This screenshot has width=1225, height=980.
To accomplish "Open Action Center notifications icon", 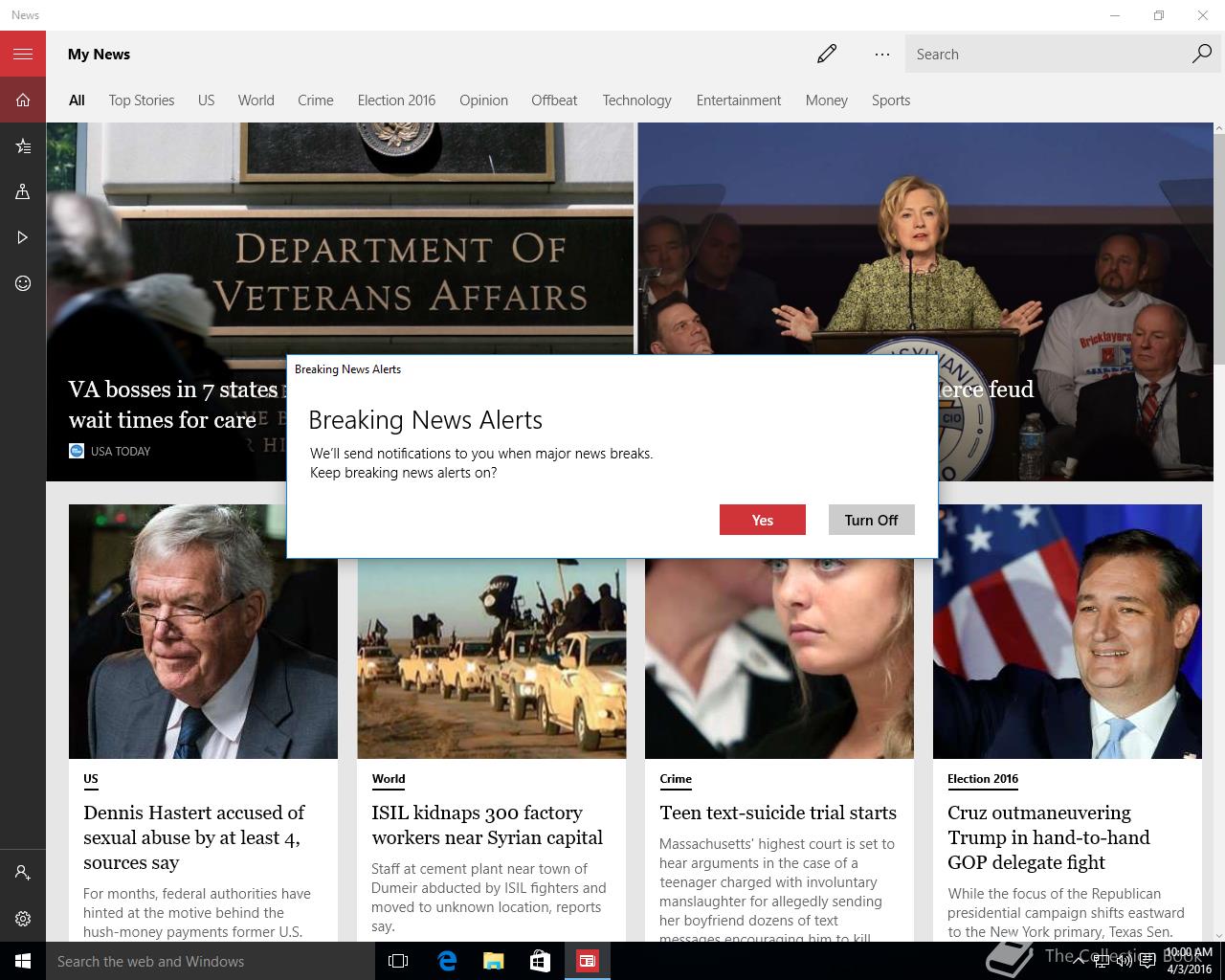I will [x=1147, y=961].
